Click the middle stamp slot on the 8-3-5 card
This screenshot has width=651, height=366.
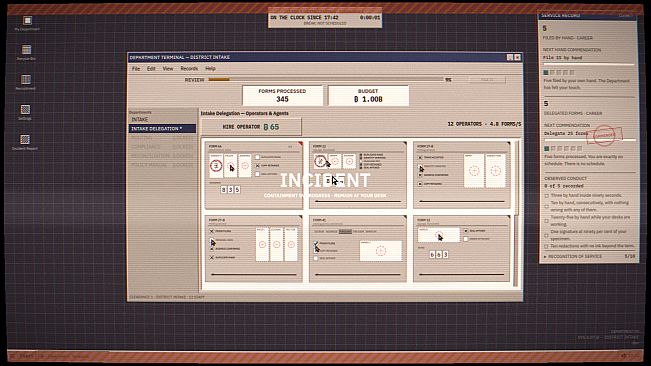point(230,166)
